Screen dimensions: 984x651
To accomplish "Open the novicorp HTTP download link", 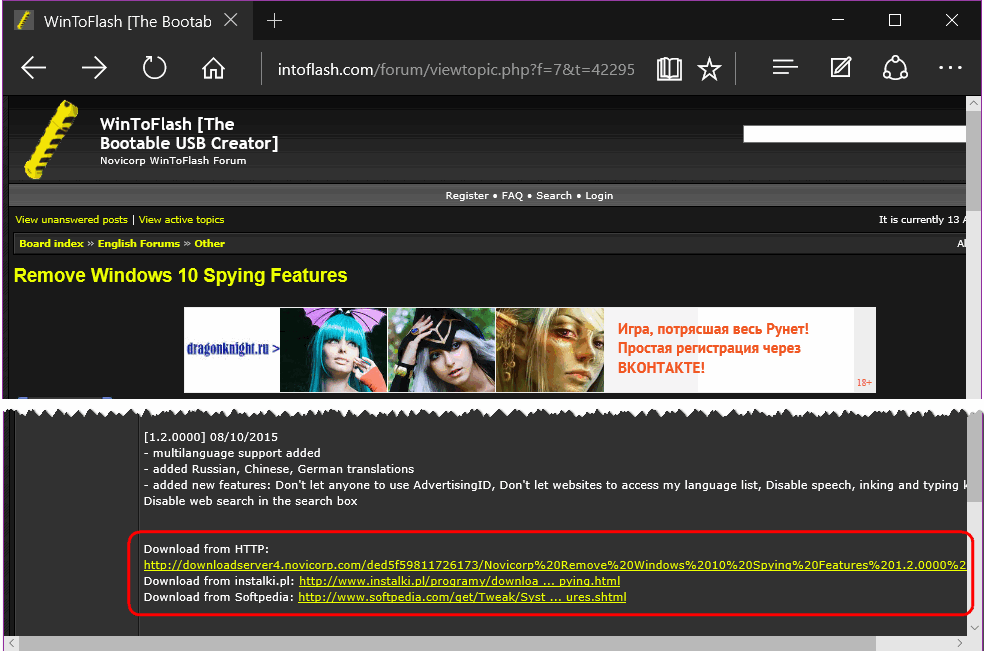I will (x=555, y=565).
